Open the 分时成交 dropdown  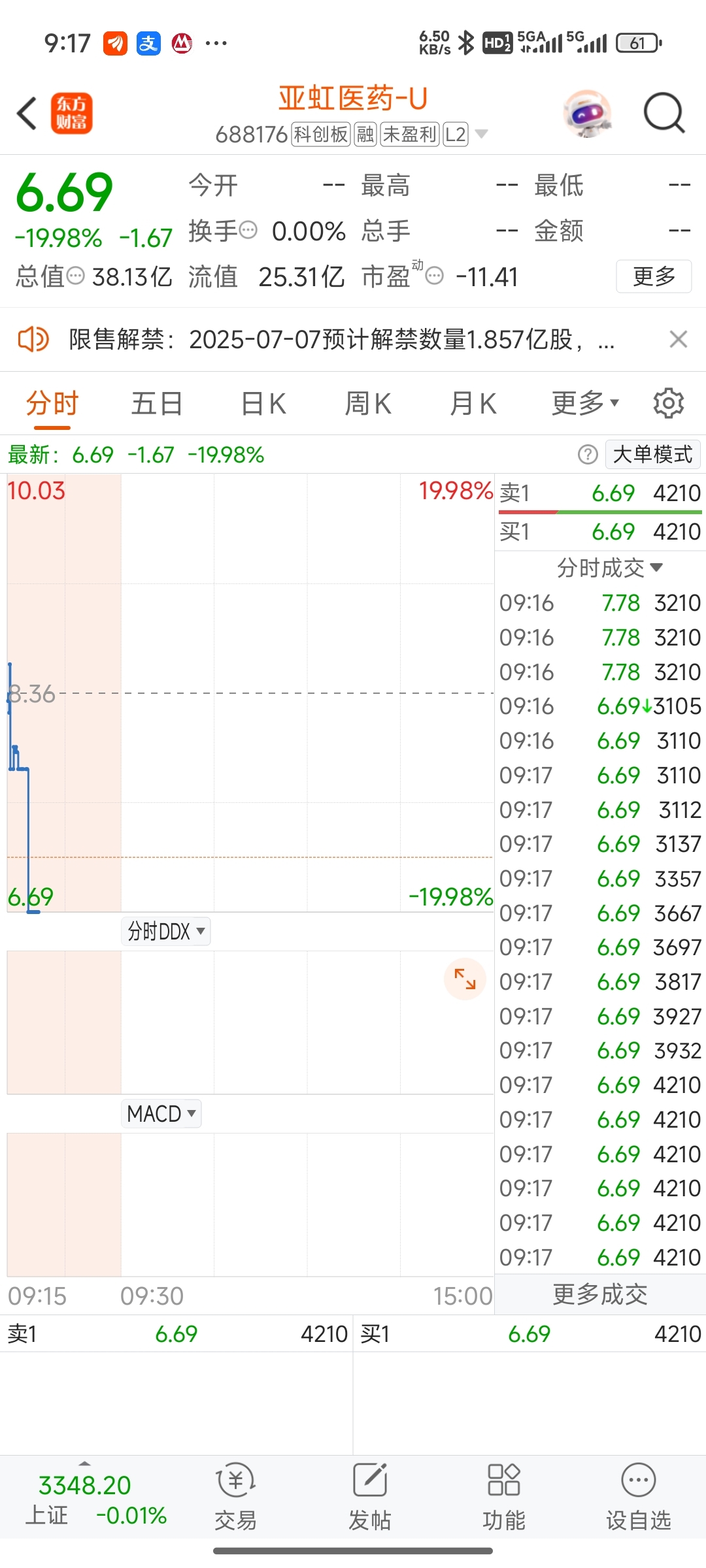(x=609, y=568)
